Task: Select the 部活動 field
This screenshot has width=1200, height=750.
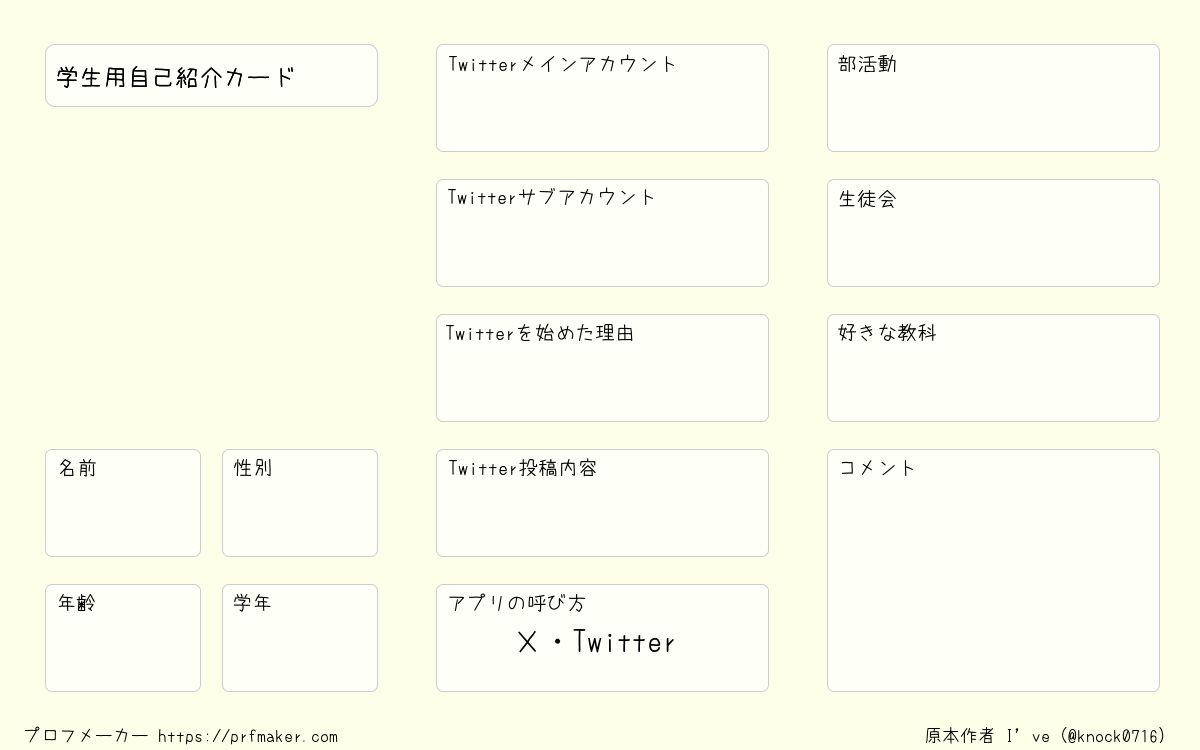Action: click(x=993, y=98)
